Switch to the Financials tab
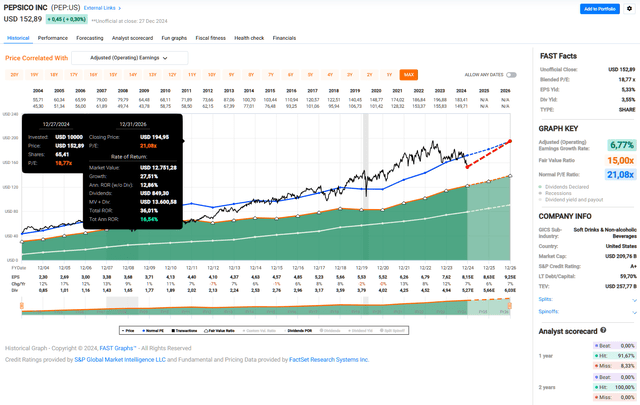640x405 pixels. point(284,38)
